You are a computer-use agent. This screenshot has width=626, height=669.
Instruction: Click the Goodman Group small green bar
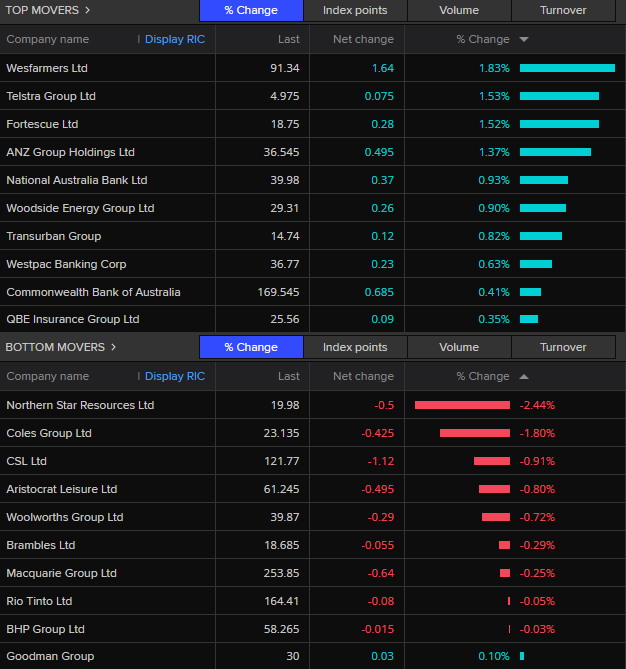click(x=522, y=656)
